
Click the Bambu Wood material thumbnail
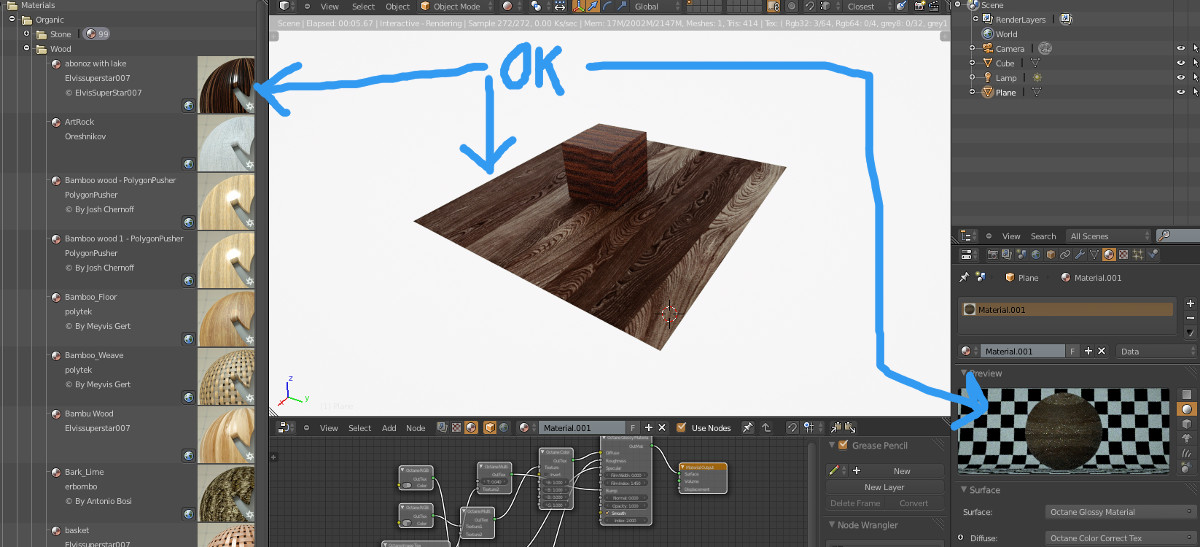click(226, 434)
